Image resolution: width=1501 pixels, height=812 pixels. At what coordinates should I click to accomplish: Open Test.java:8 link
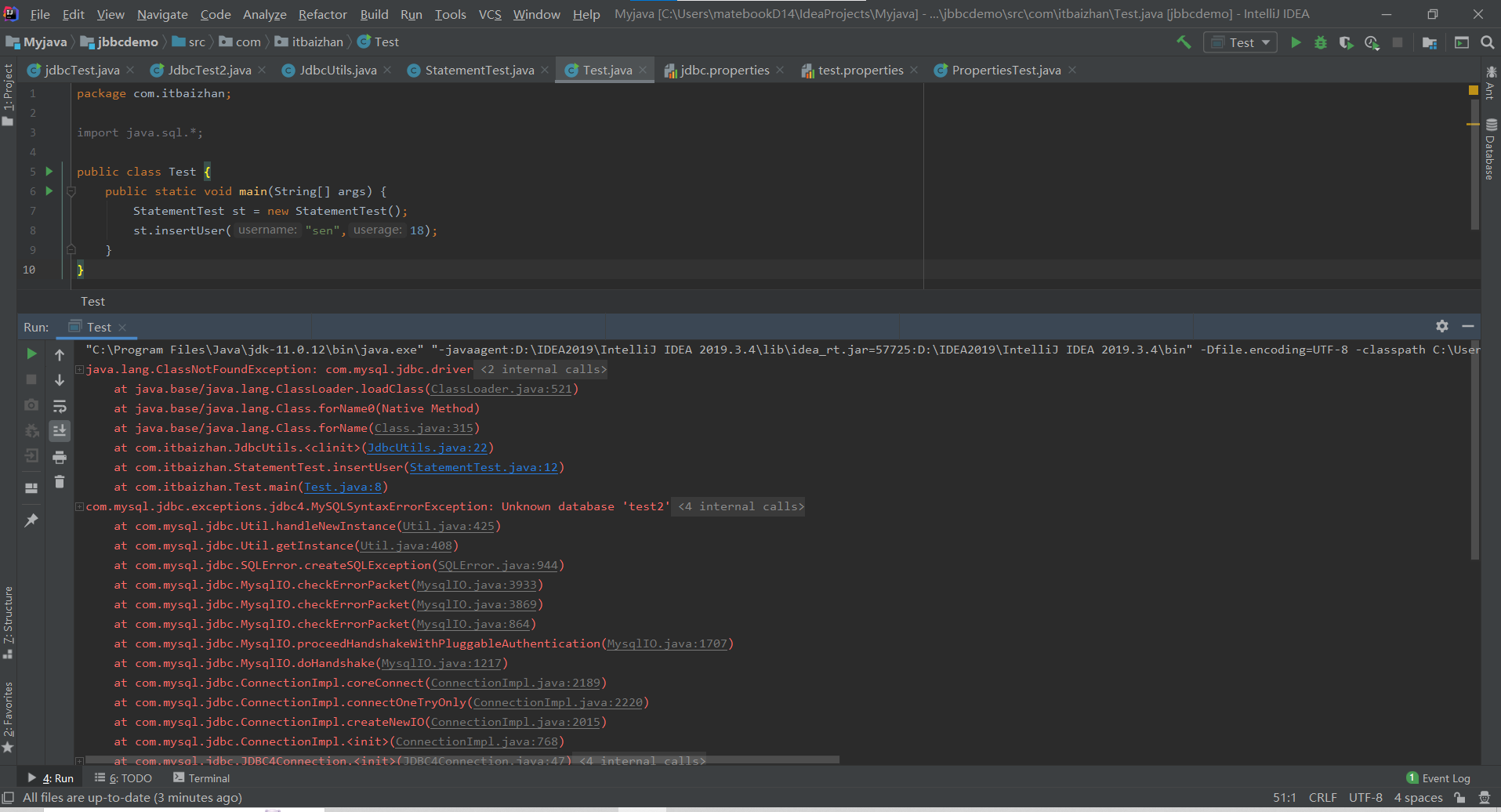(x=343, y=487)
